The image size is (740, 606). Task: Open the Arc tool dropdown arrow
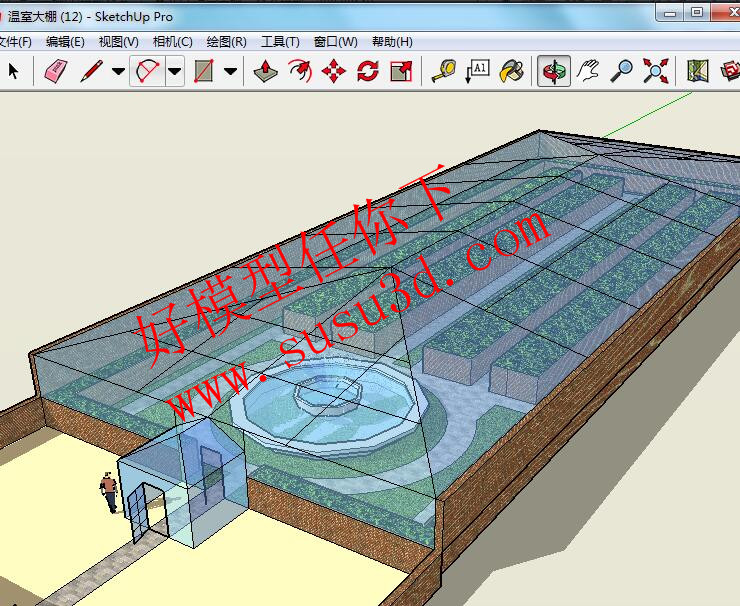175,71
